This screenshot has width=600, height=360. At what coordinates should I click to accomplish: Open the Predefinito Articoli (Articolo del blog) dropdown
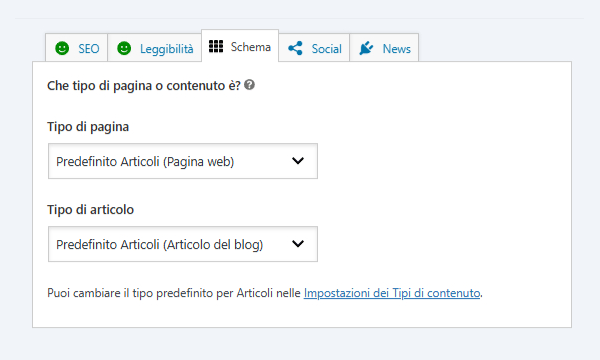[x=183, y=244]
